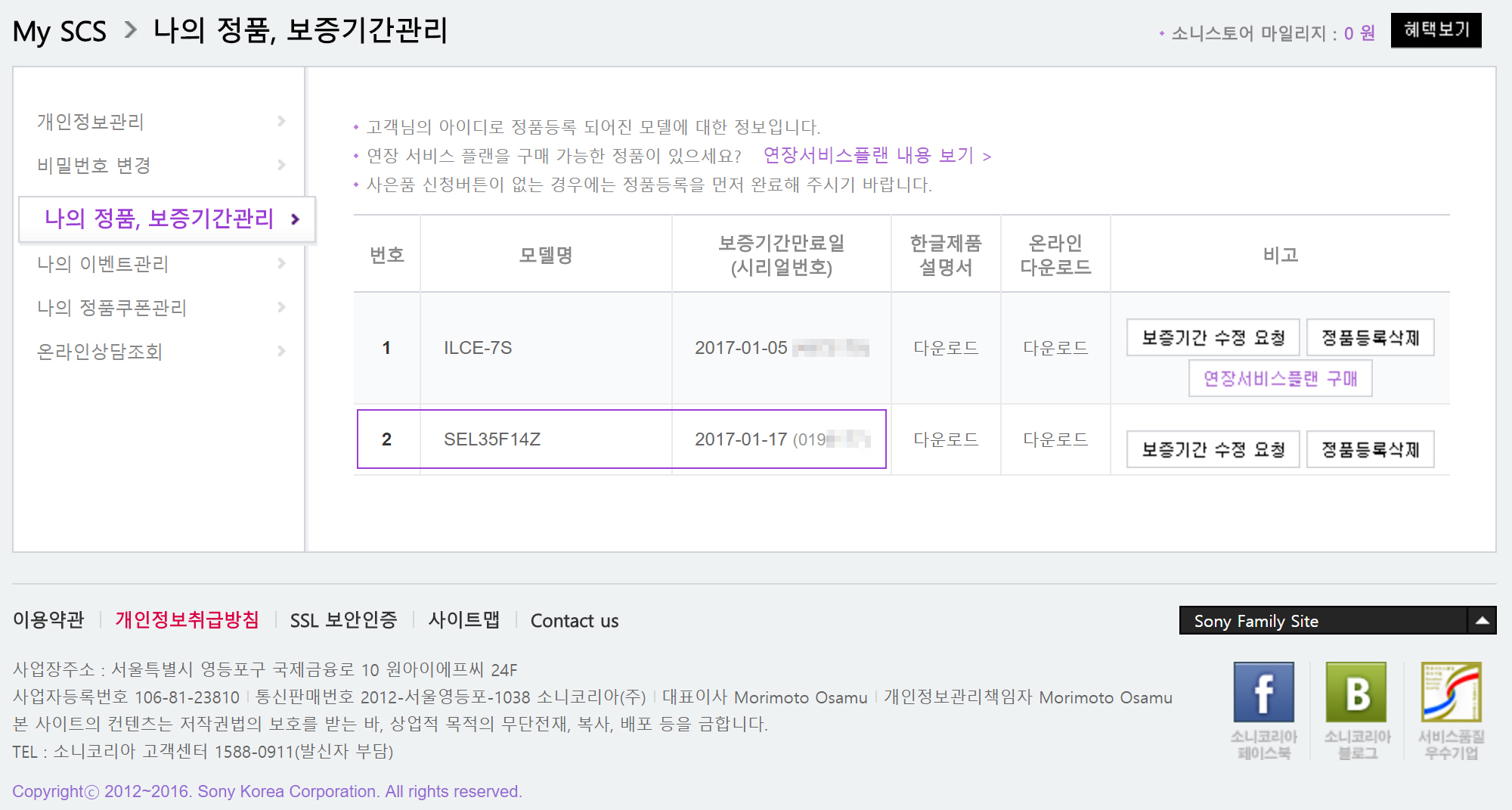This screenshot has width=1512, height=810.
Task: Request warranty period edit for SEL35F14Z
Action: [1213, 449]
